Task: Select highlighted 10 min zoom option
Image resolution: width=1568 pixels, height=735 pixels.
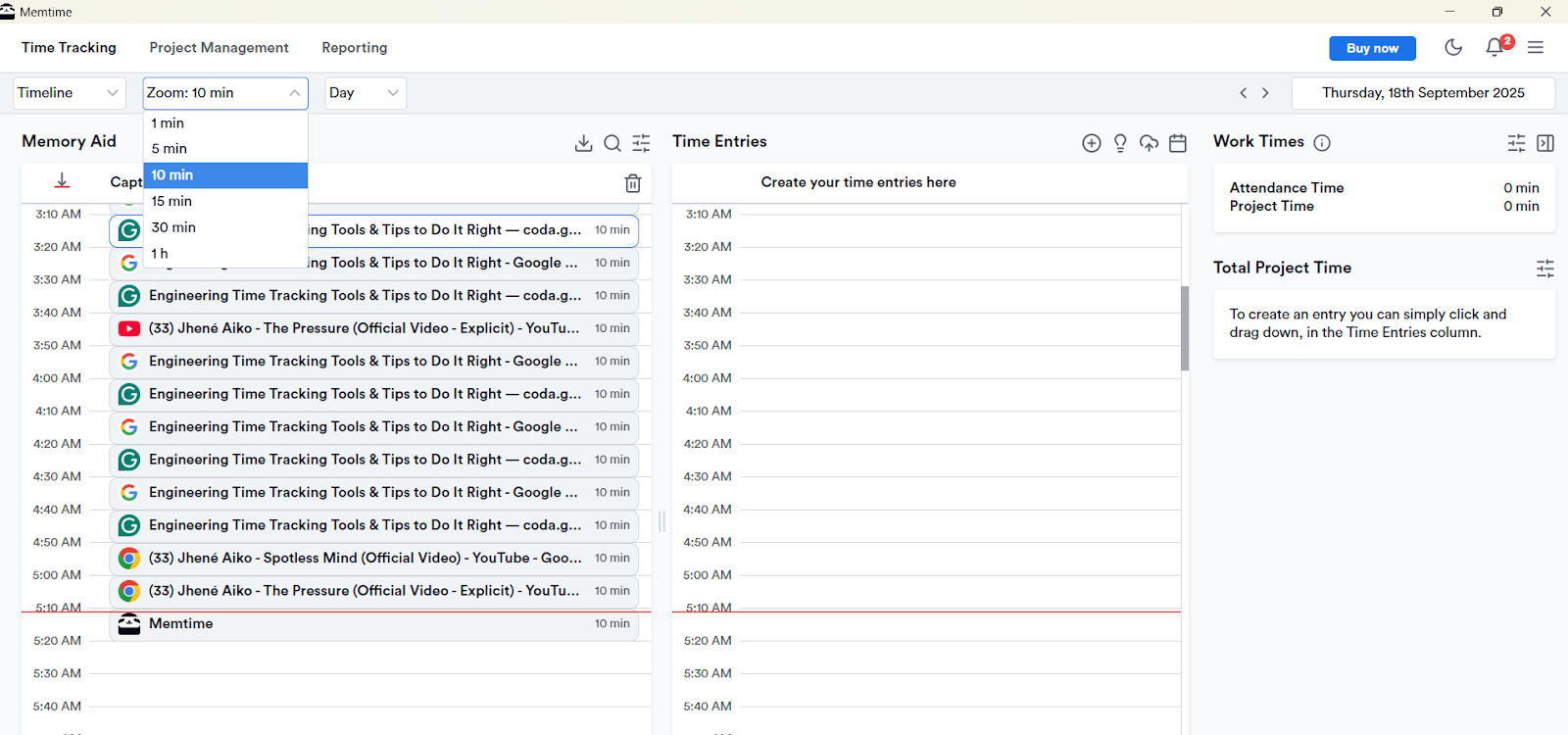Action: [x=225, y=175]
